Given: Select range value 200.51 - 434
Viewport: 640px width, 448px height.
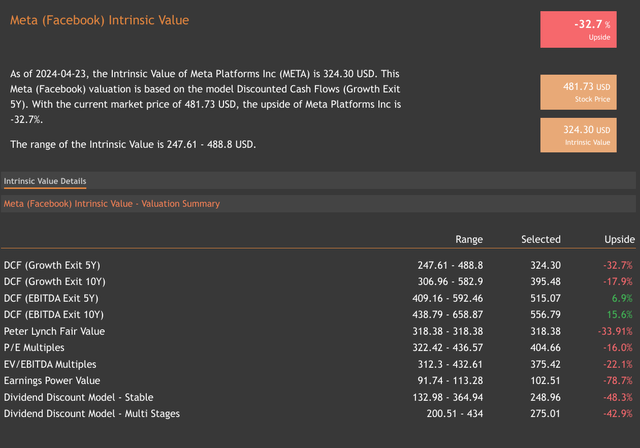Looking at the screenshot, I should [x=455, y=414].
